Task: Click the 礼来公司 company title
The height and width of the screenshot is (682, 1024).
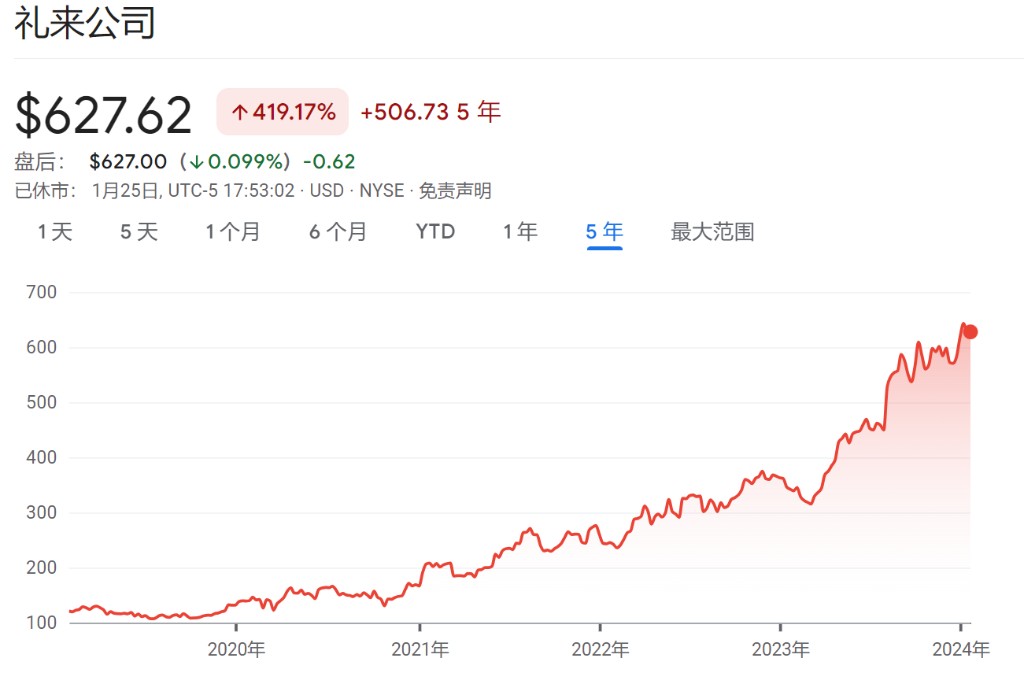Action: coord(85,23)
